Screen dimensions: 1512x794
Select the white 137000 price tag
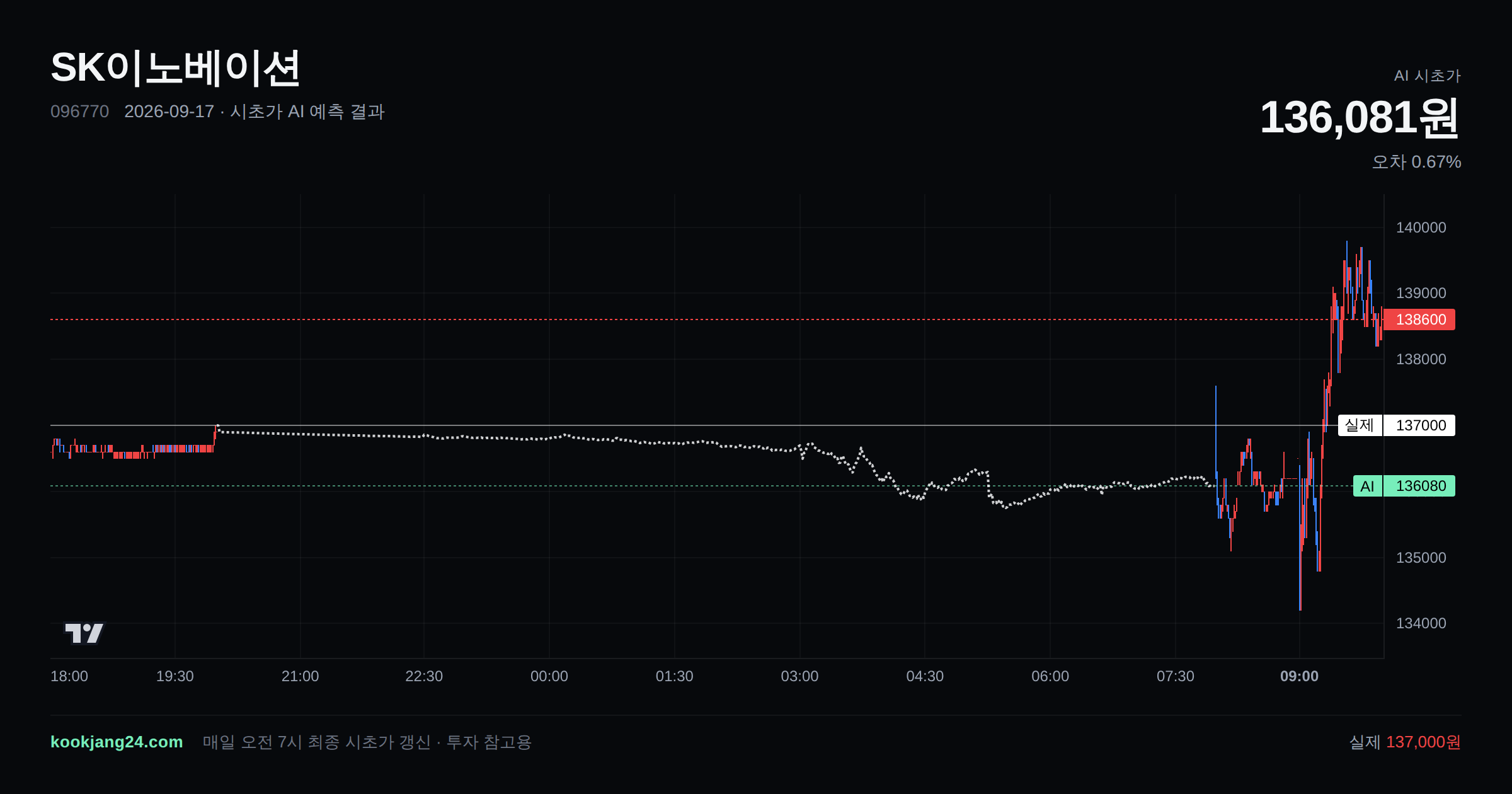pos(1420,425)
